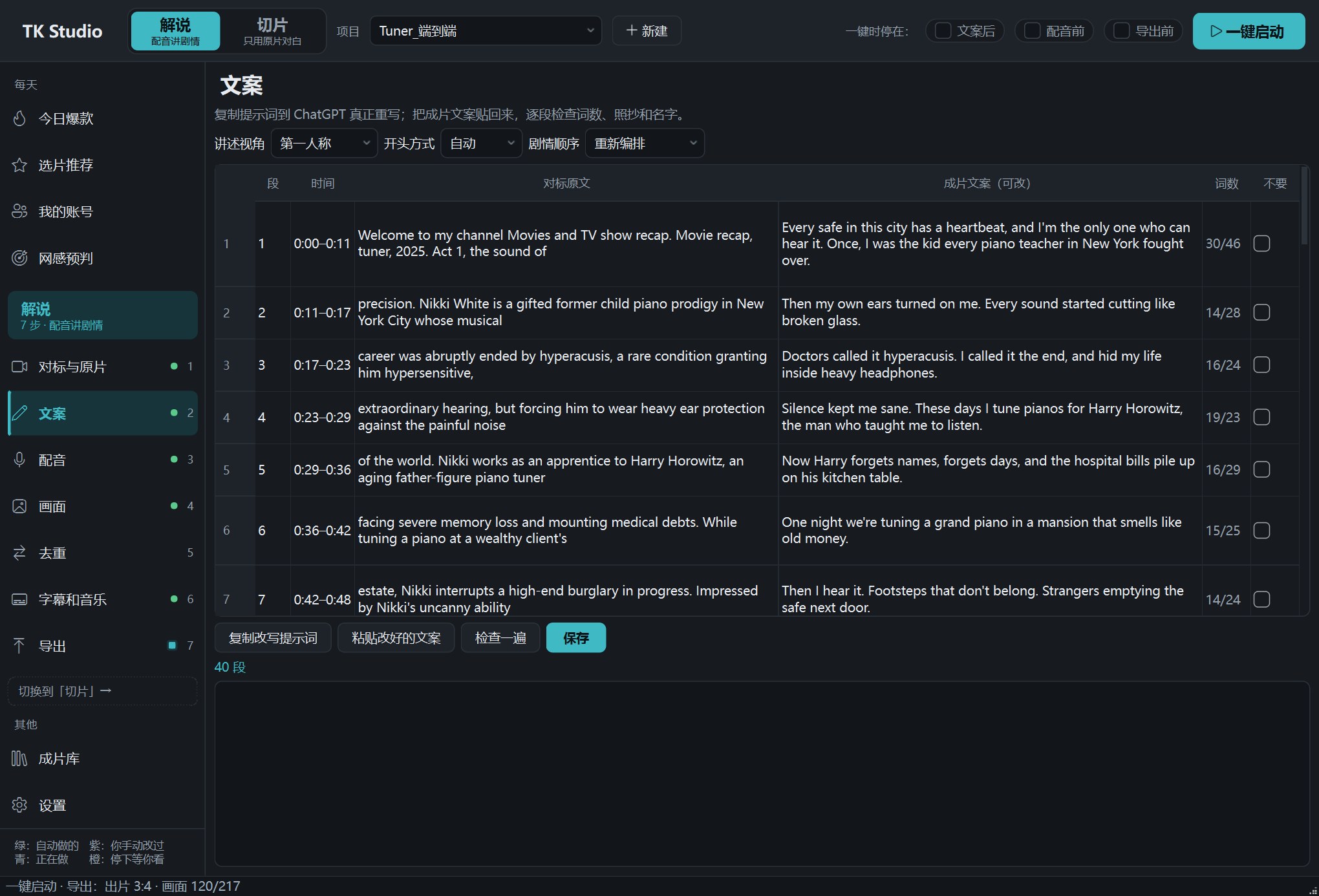Click 成片文案 cell starting 'Every safe in this city'
Viewport: 1319px width, 896px height.
point(990,244)
